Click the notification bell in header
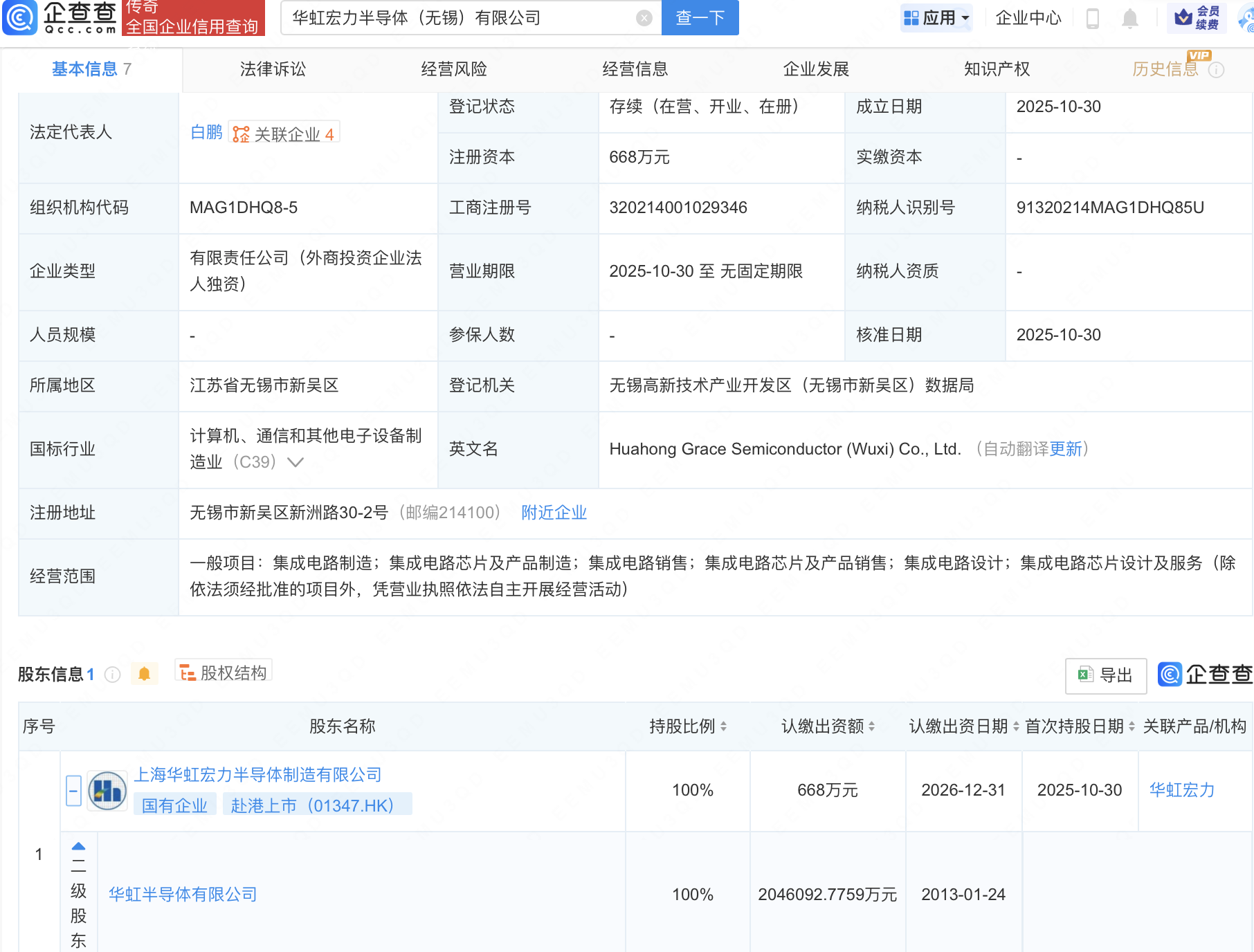This screenshot has width=1254, height=952. (x=1129, y=18)
